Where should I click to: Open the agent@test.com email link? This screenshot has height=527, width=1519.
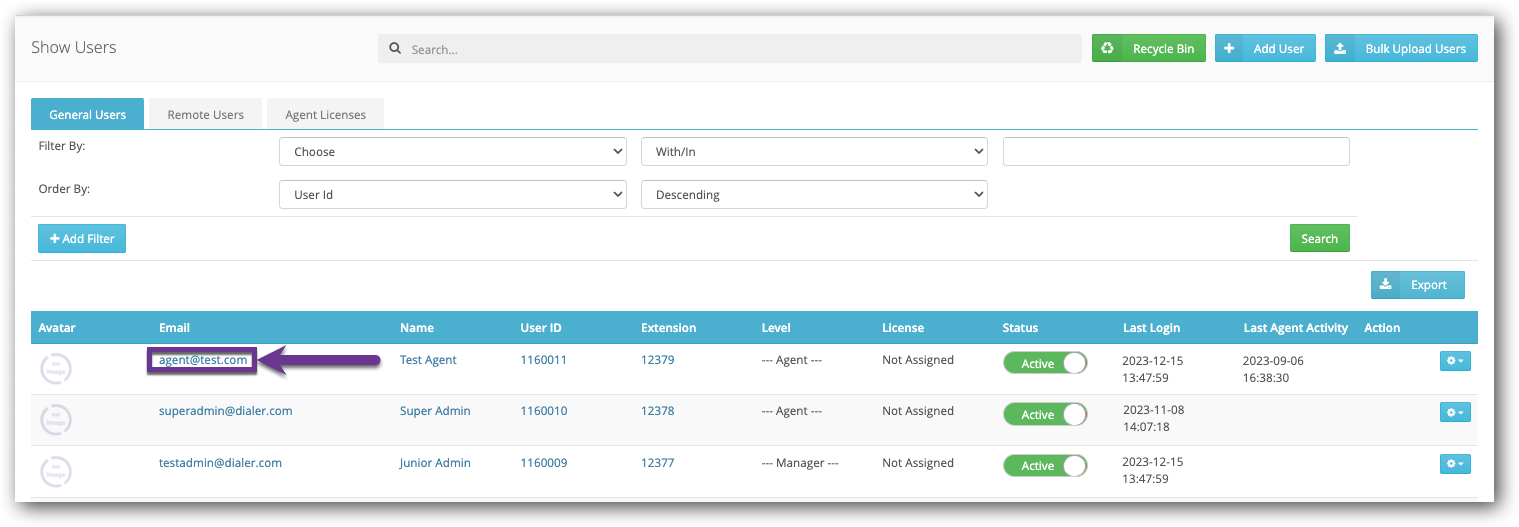[x=203, y=359]
